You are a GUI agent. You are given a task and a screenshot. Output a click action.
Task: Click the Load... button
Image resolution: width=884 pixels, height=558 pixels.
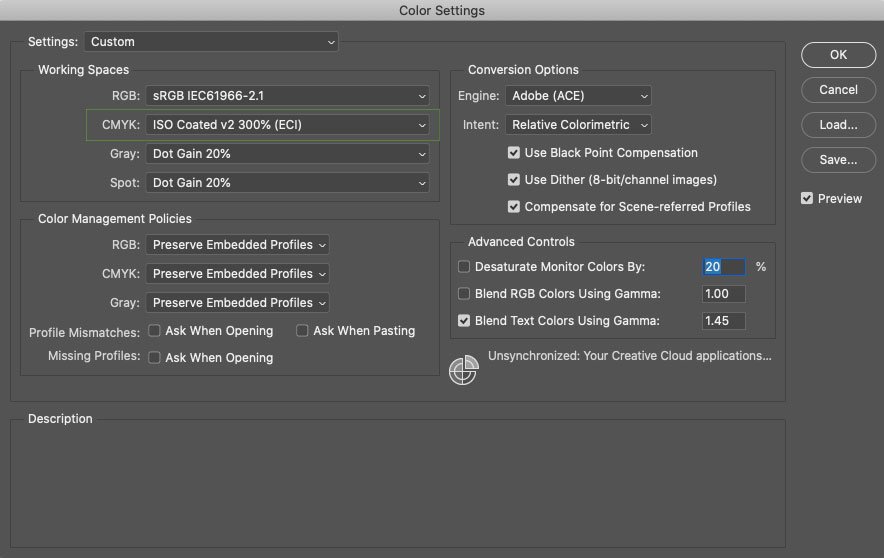(x=838, y=125)
